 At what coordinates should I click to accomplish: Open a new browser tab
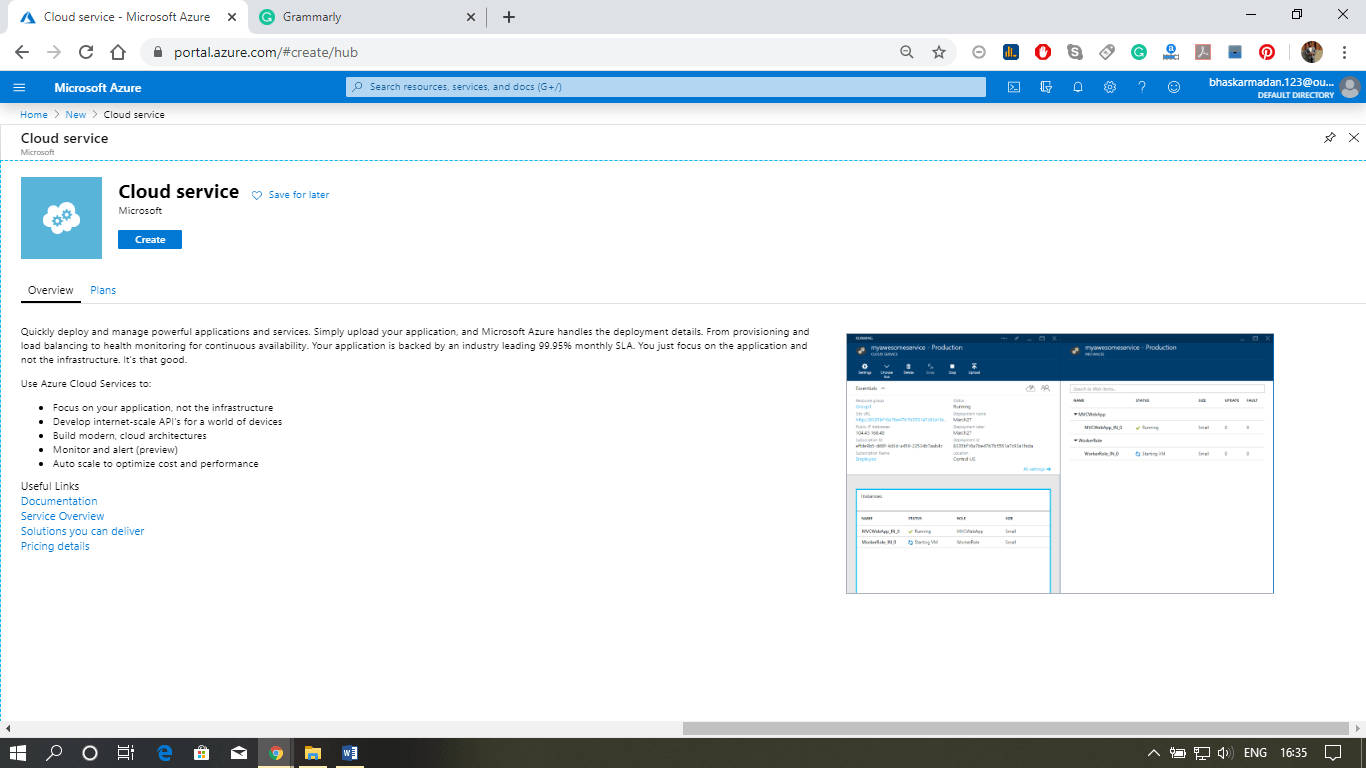point(509,17)
